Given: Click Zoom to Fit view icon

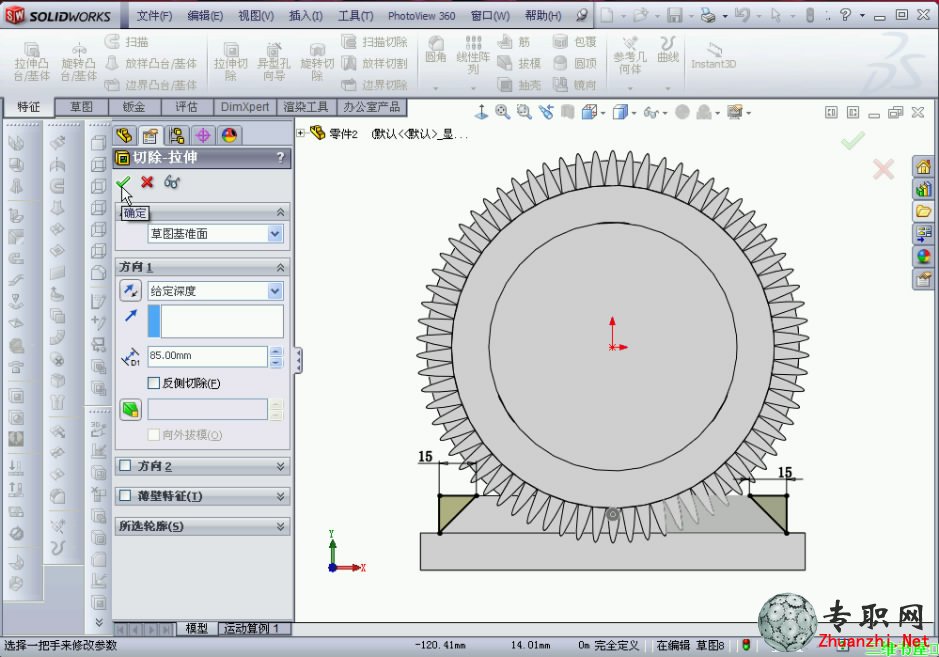Looking at the screenshot, I should click(x=502, y=112).
